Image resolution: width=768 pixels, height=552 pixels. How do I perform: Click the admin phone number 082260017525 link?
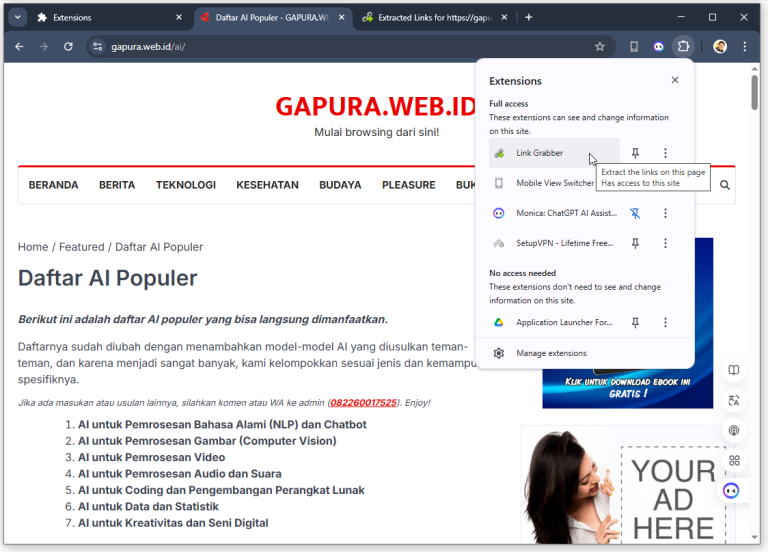pos(363,403)
